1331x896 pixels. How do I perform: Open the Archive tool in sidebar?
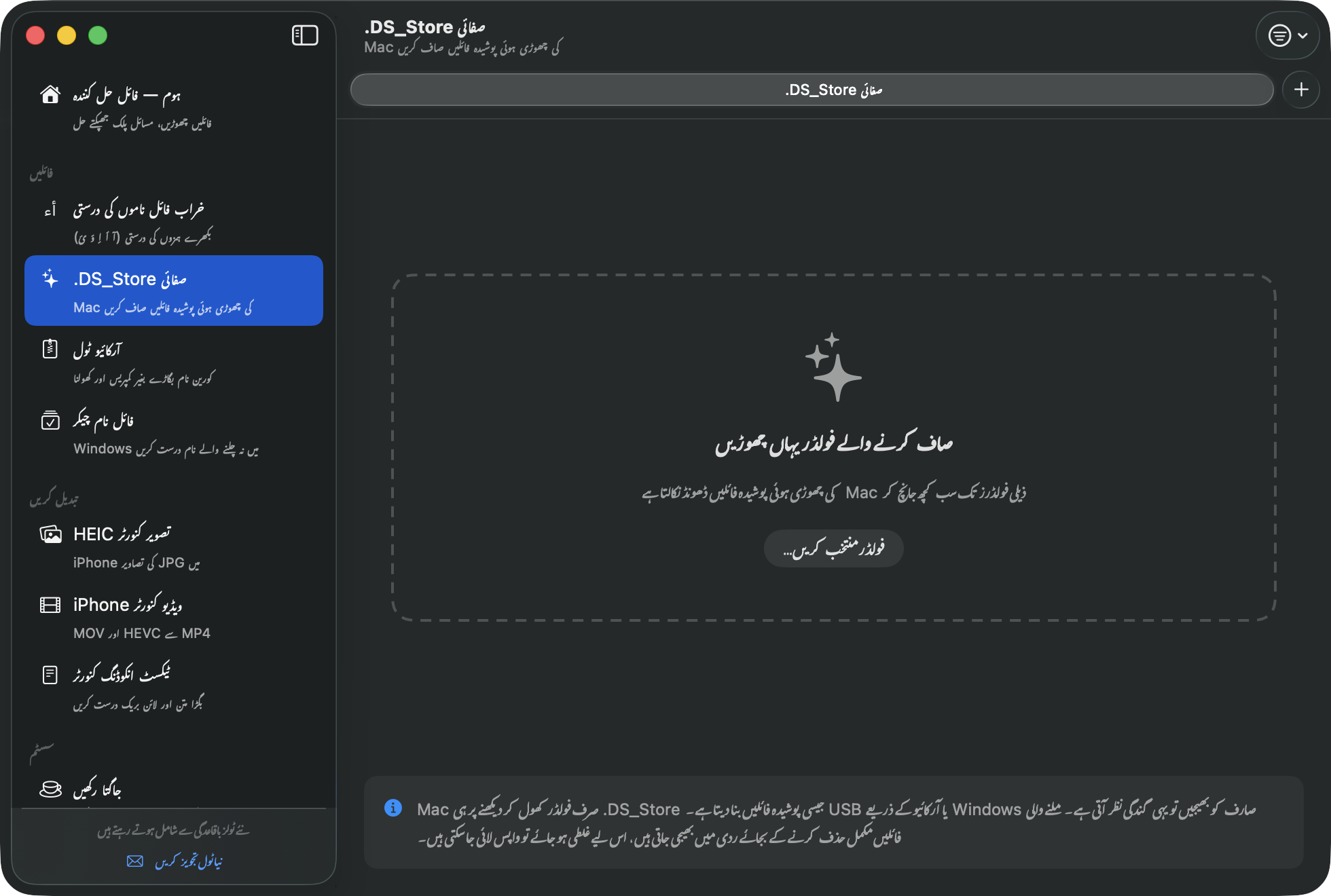pyautogui.click(x=174, y=362)
